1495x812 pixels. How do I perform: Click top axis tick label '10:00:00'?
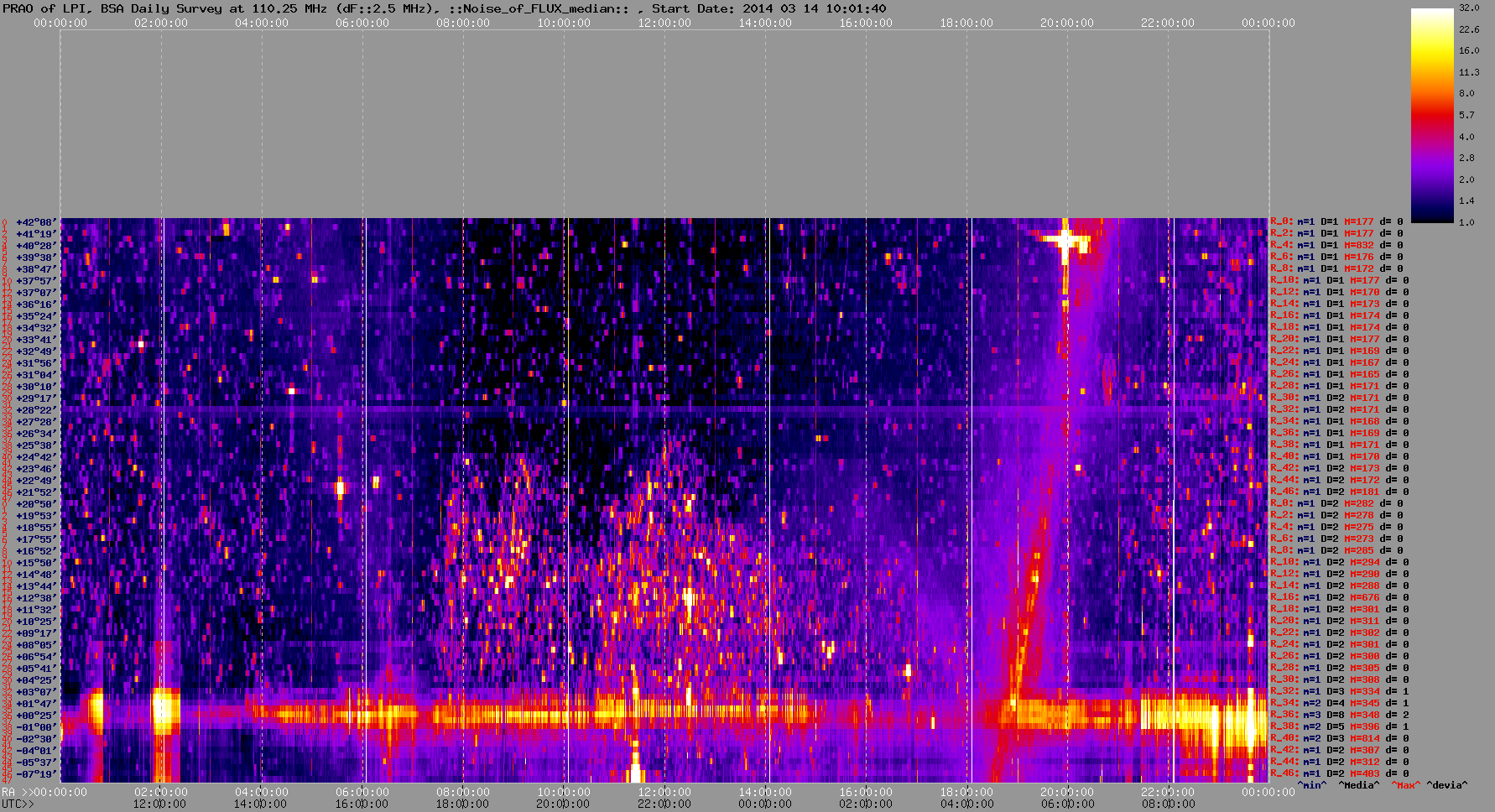pos(564,23)
